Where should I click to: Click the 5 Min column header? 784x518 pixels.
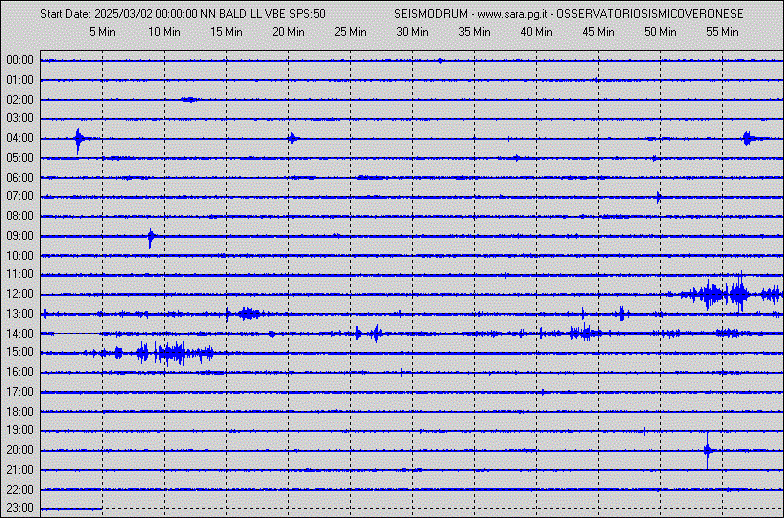tap(102, 32)
